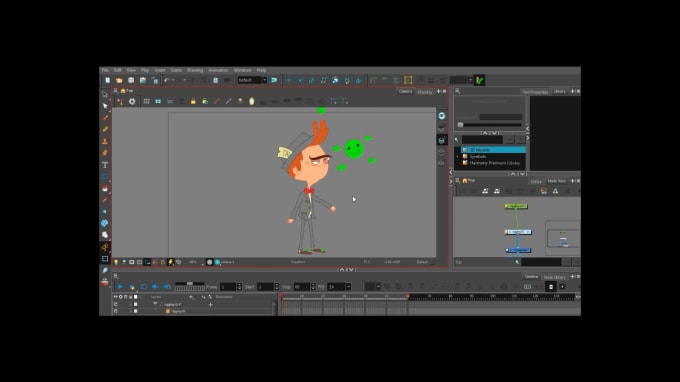Toggle the sound playback speaker button
This screenshot has width=680, height=382.
(155, 287)
